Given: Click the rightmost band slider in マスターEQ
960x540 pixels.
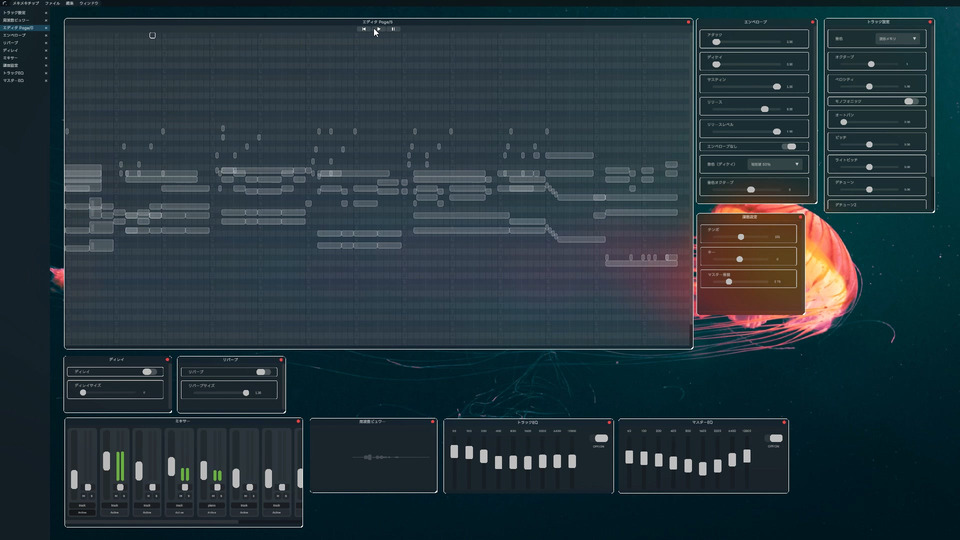Looking at the screenshot, I should pos(747,456).
